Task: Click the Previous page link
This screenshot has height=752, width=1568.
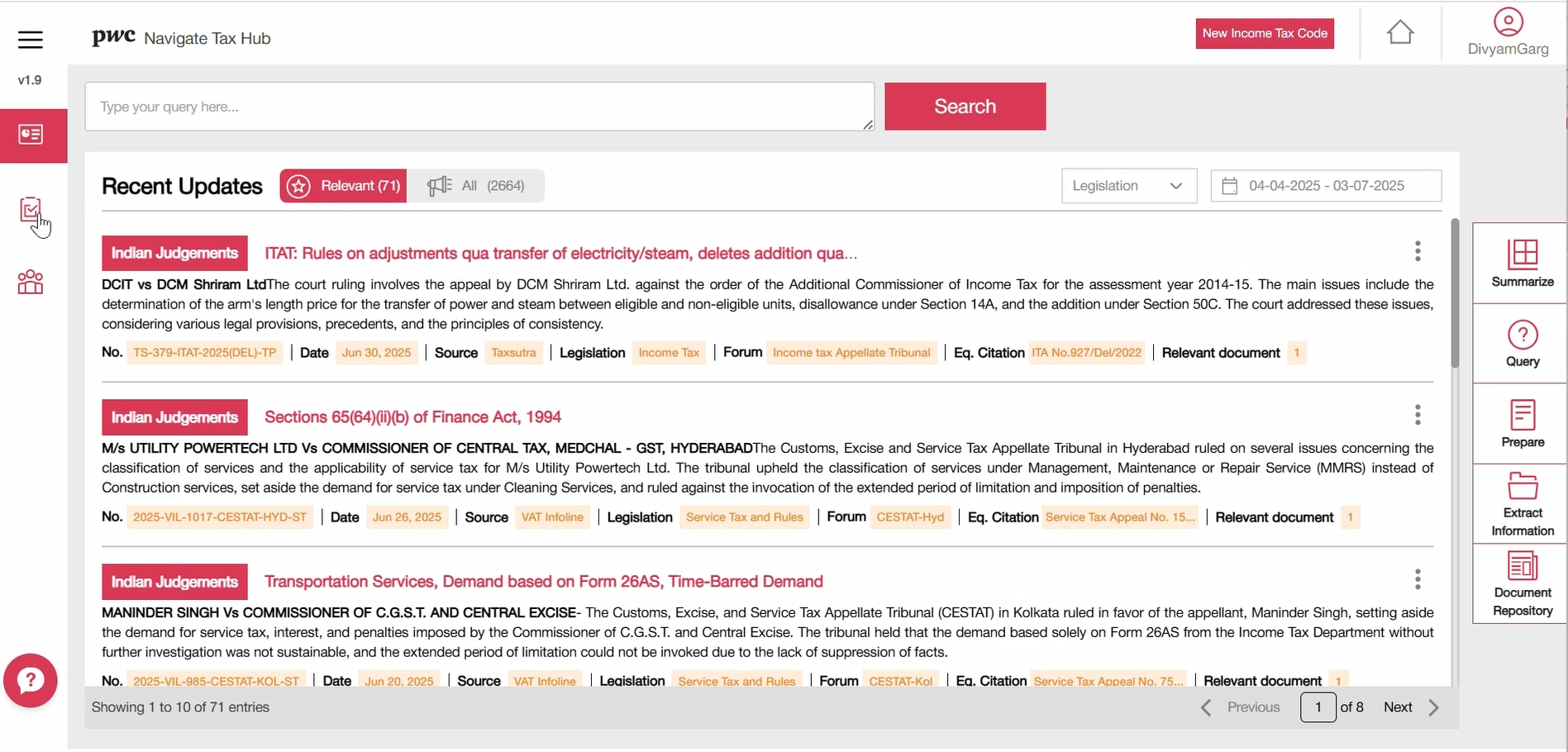Action: click(x=1253, y=707)
